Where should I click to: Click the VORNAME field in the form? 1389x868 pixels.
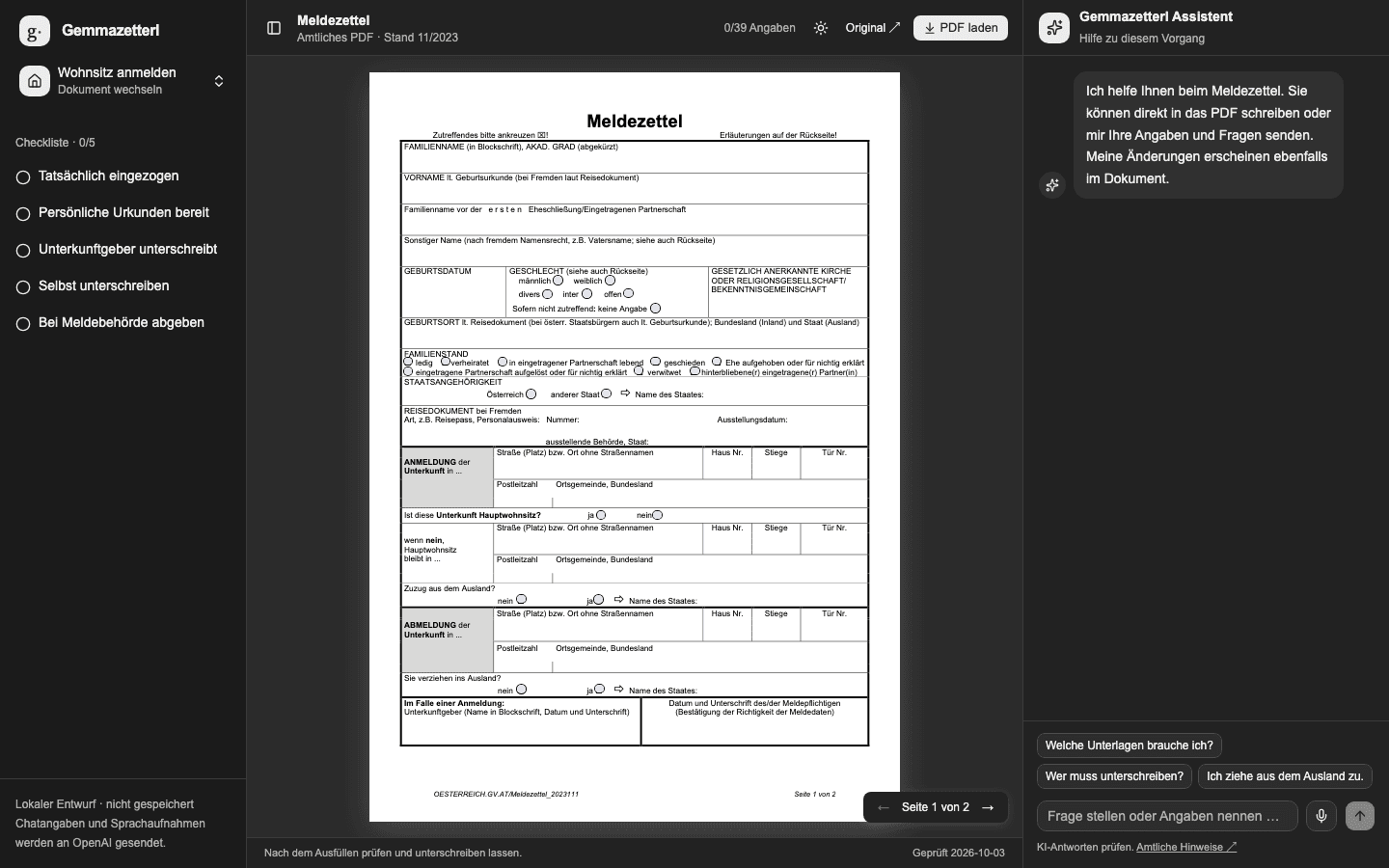click(x=635, y=188)
